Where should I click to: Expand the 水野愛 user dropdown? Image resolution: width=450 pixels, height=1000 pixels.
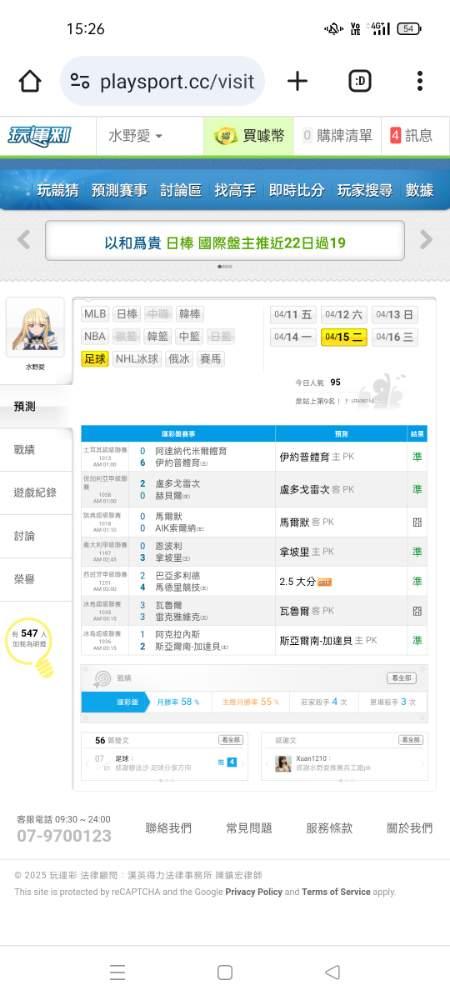click(x=135, y=136)
